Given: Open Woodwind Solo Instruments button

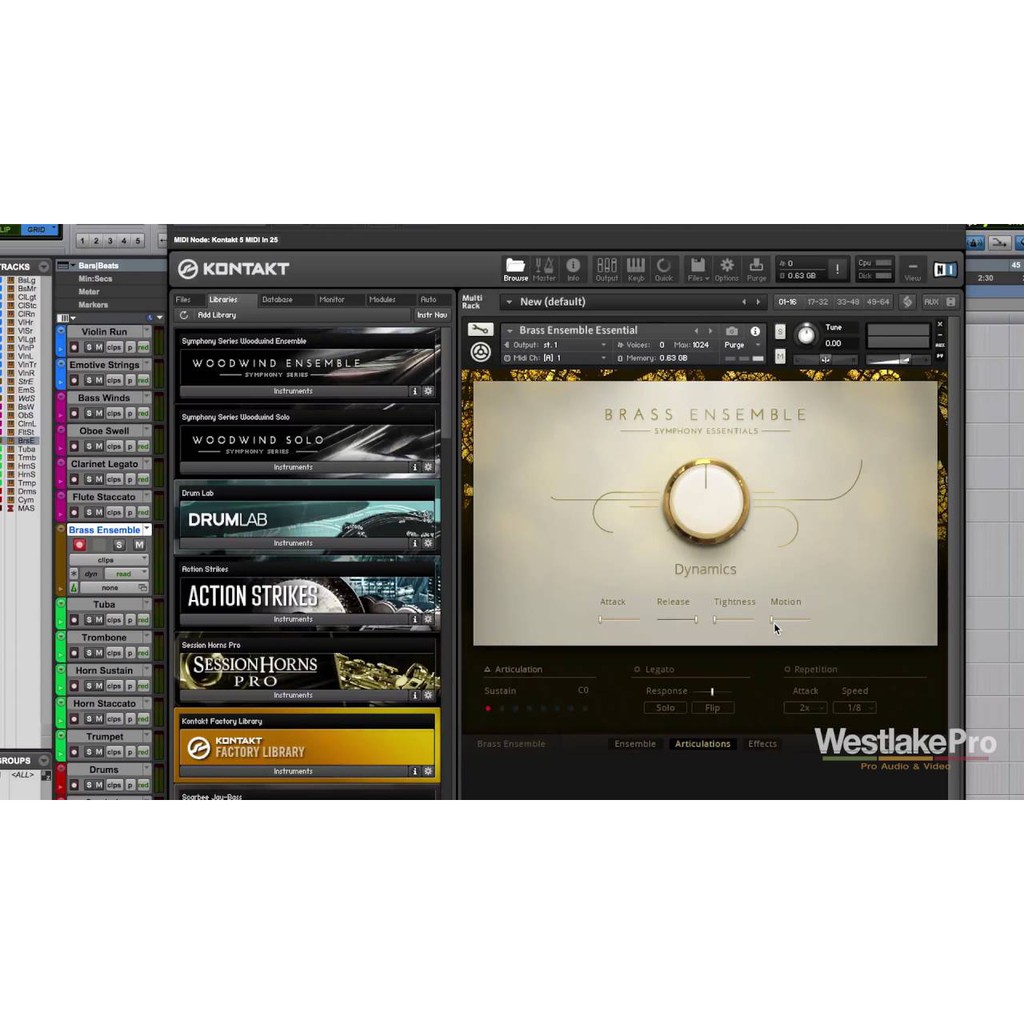Looking at the screenshot, I should (293, 467).
